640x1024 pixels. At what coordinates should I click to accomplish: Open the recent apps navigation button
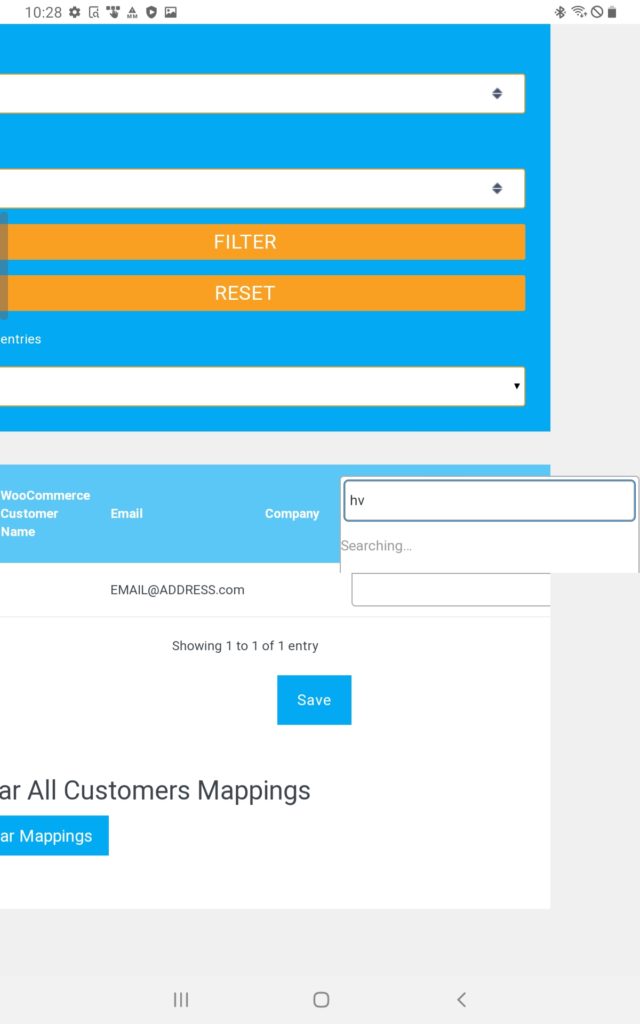pos(181,999)
